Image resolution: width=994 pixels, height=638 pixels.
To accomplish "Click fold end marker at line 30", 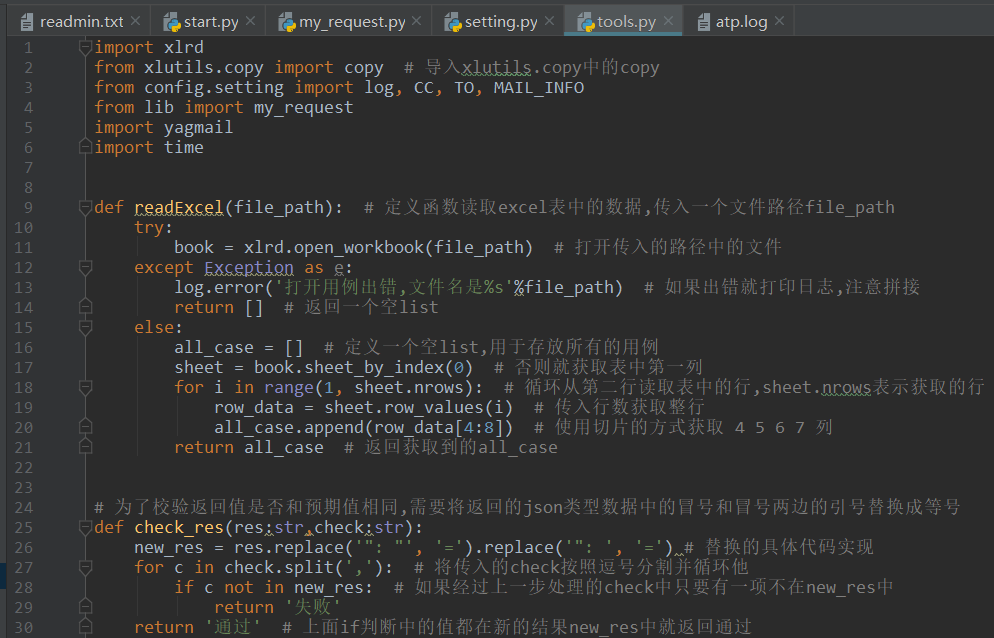I will 86,627.
